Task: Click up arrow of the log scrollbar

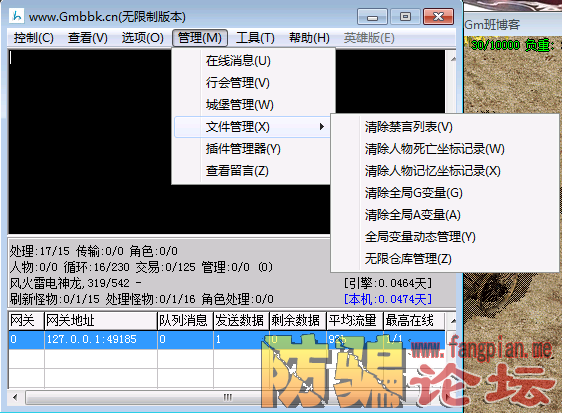Action: click(453, 58)
